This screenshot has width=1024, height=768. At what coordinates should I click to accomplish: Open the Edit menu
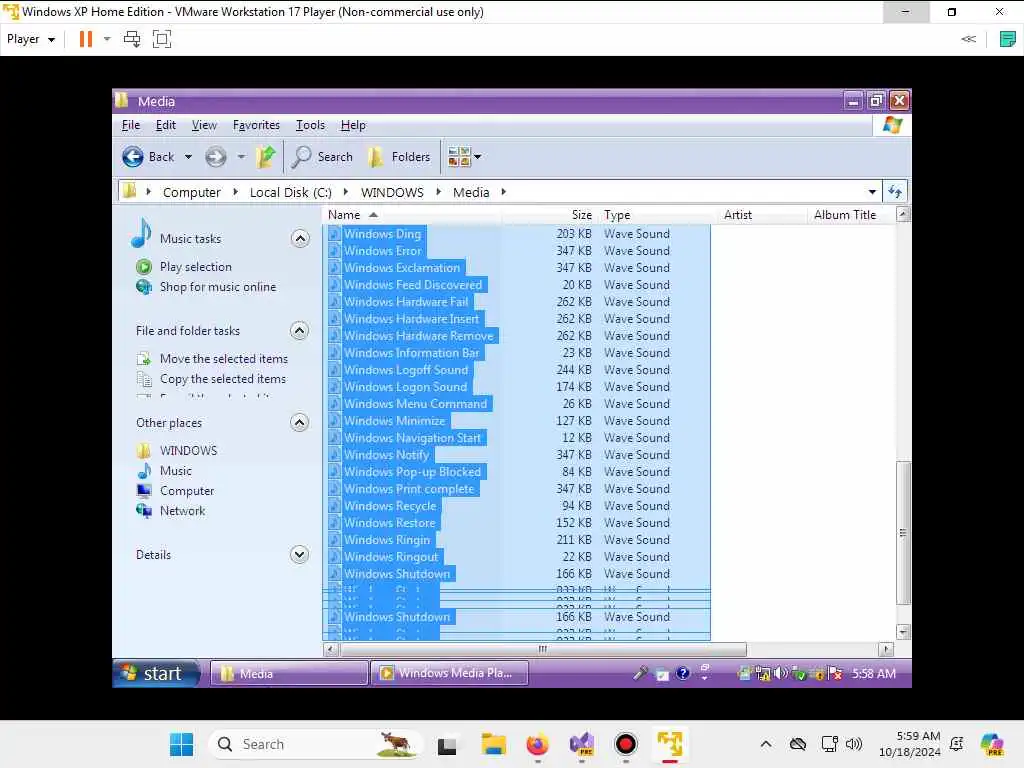point(165,125)
